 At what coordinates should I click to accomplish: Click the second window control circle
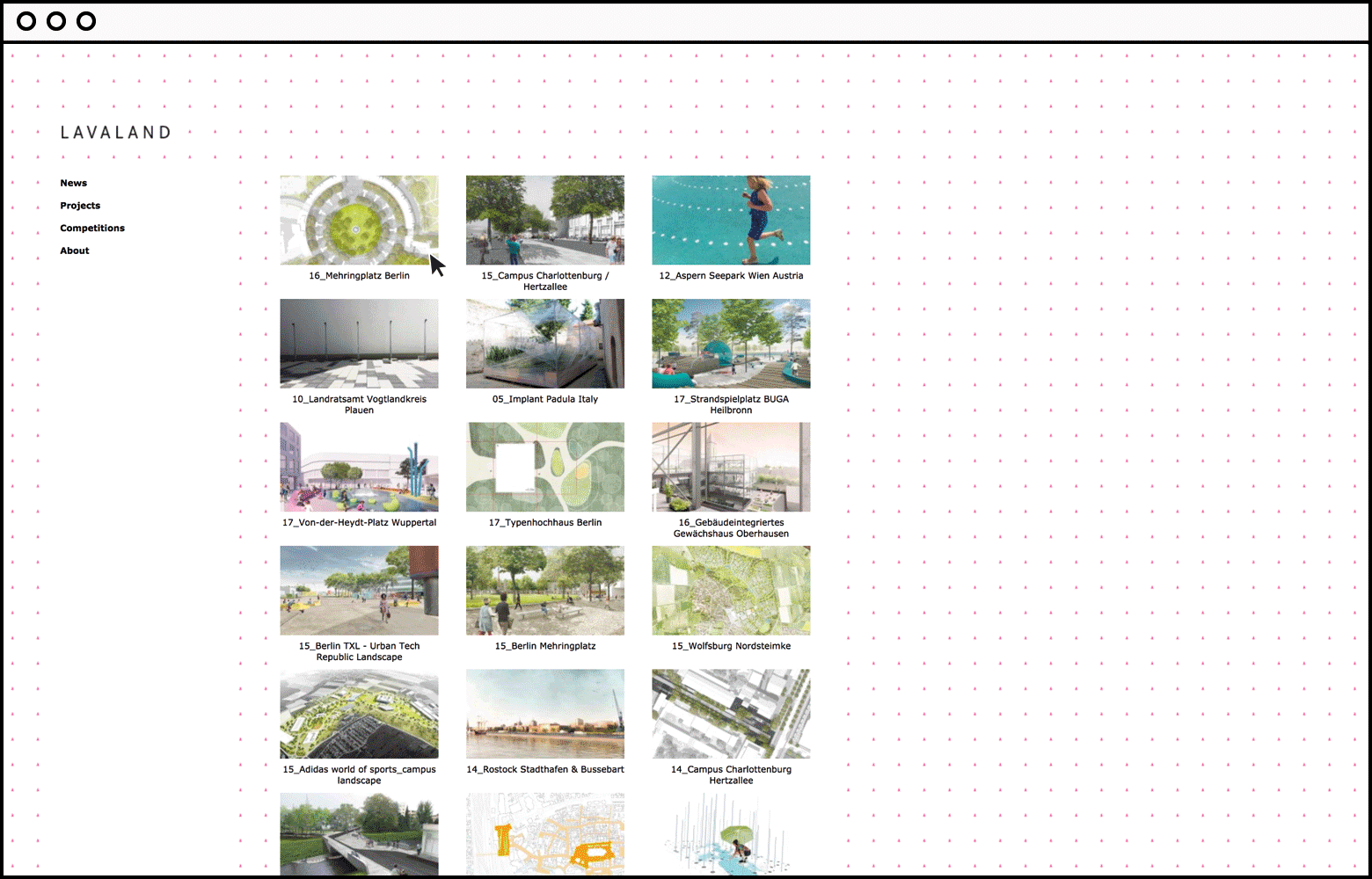(56, 21)
